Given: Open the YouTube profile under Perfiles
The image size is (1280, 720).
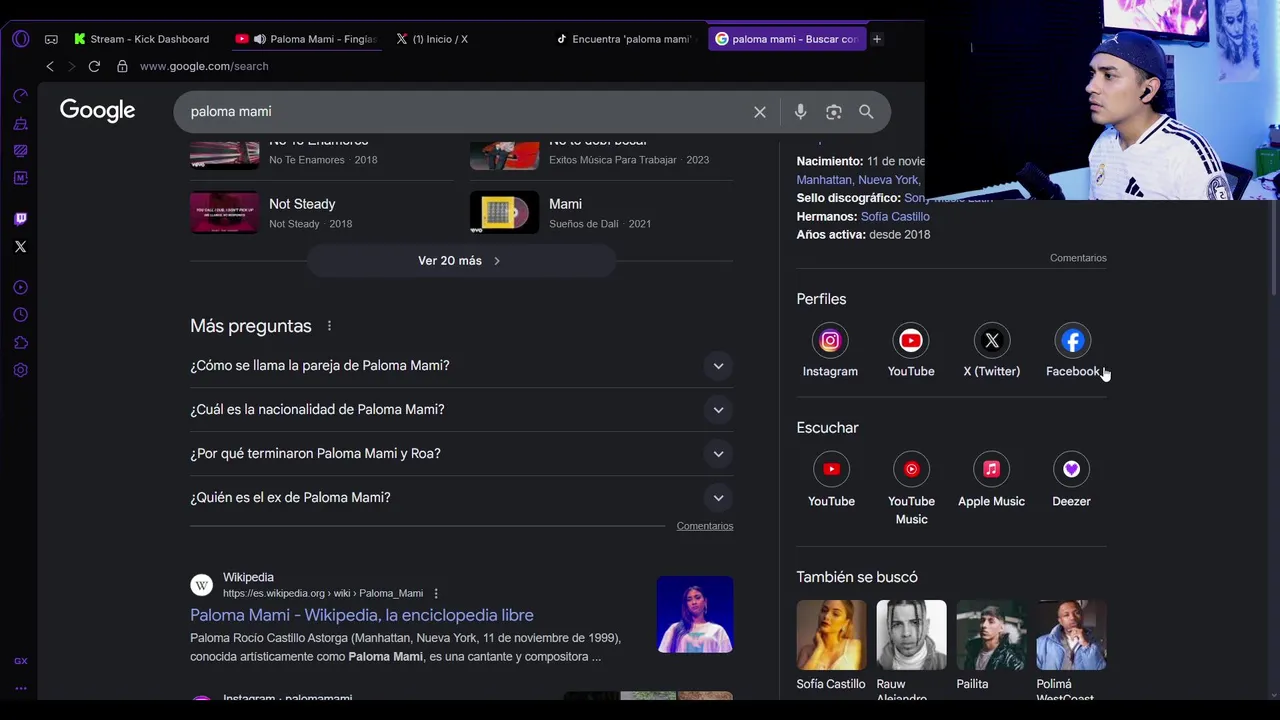Looking at the screenshot, I should pyautogui.click(x=911, y=341).
